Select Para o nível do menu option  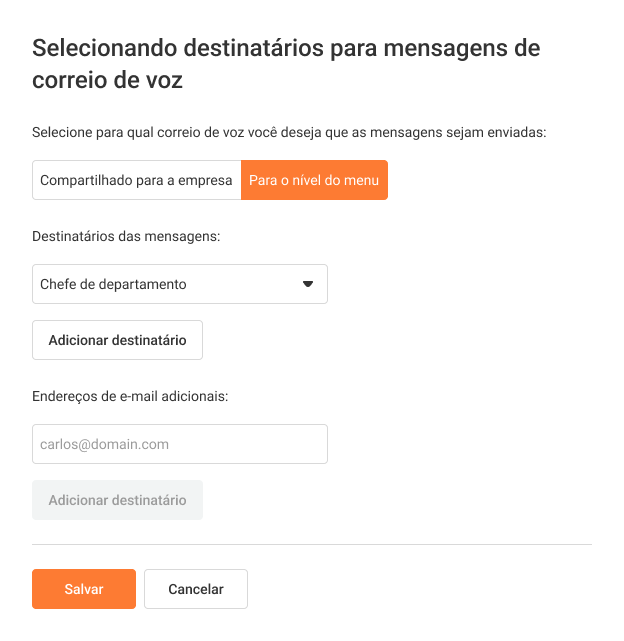(x=314, y=181)
